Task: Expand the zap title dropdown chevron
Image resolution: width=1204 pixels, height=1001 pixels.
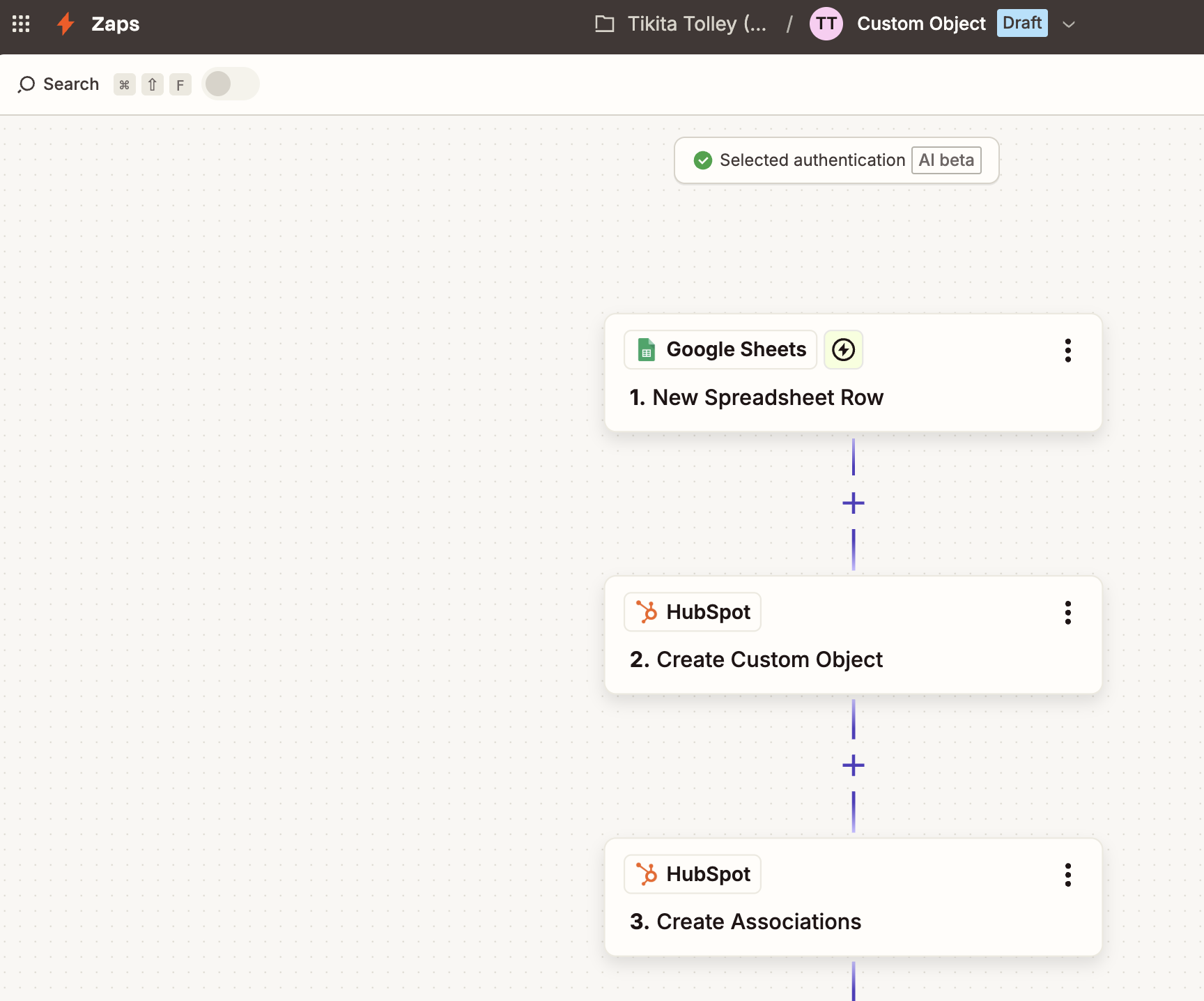Action: click(1069, 24)
